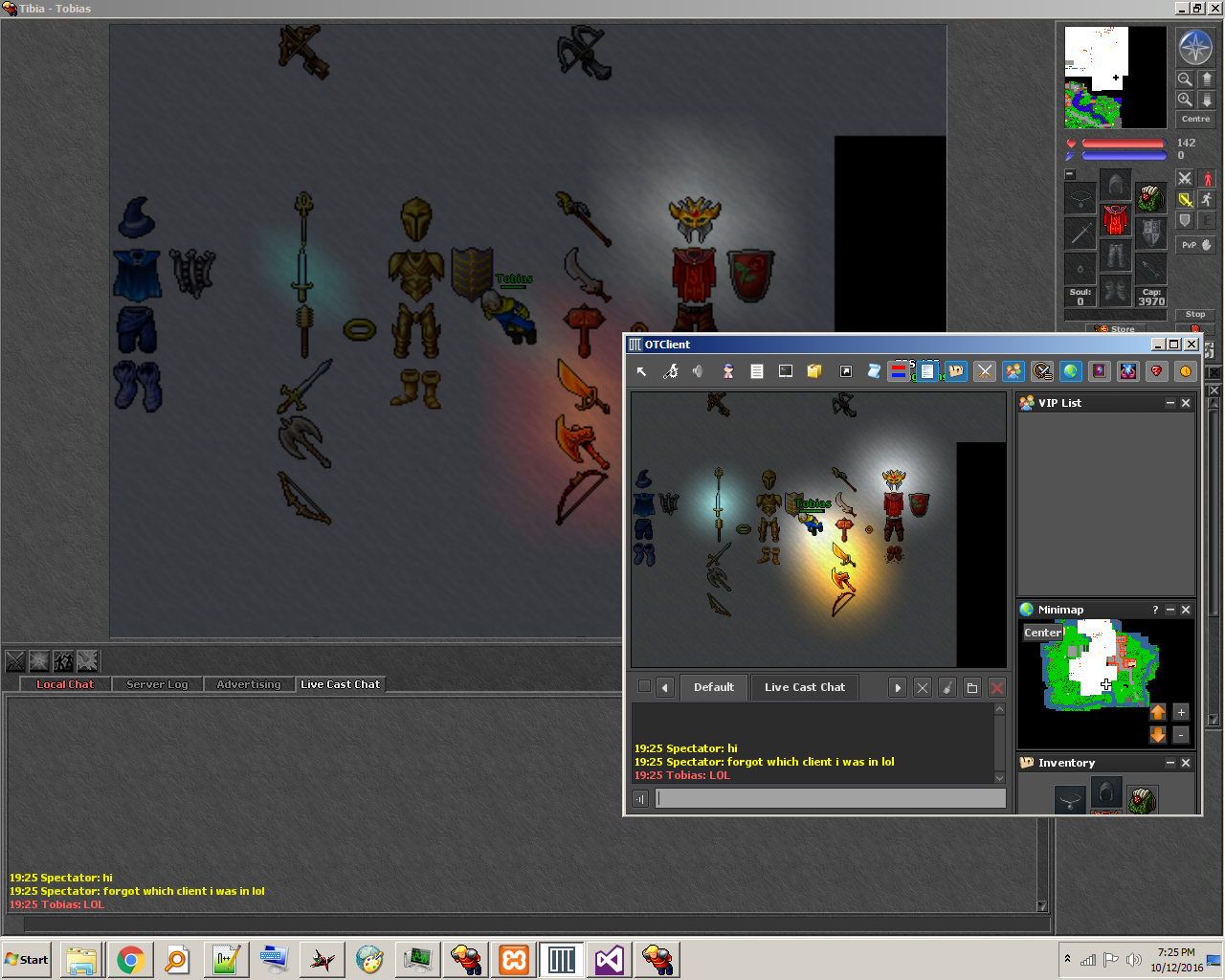Open Chrome from Windows taskbar
Viewport: 1225px width, 980px height.
[x=130, y=960]
